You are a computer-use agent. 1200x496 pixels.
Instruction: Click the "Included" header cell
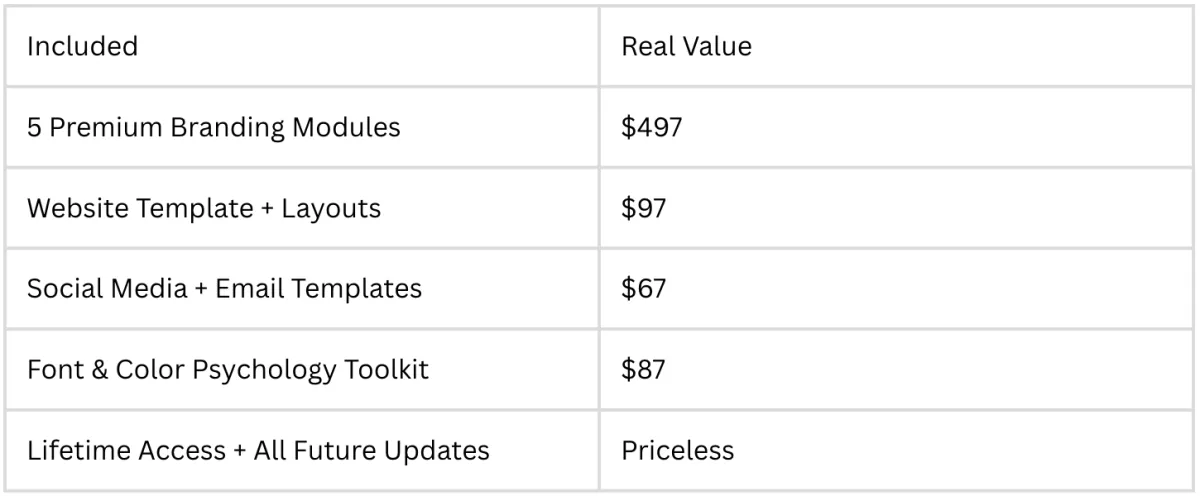[82, 47]
